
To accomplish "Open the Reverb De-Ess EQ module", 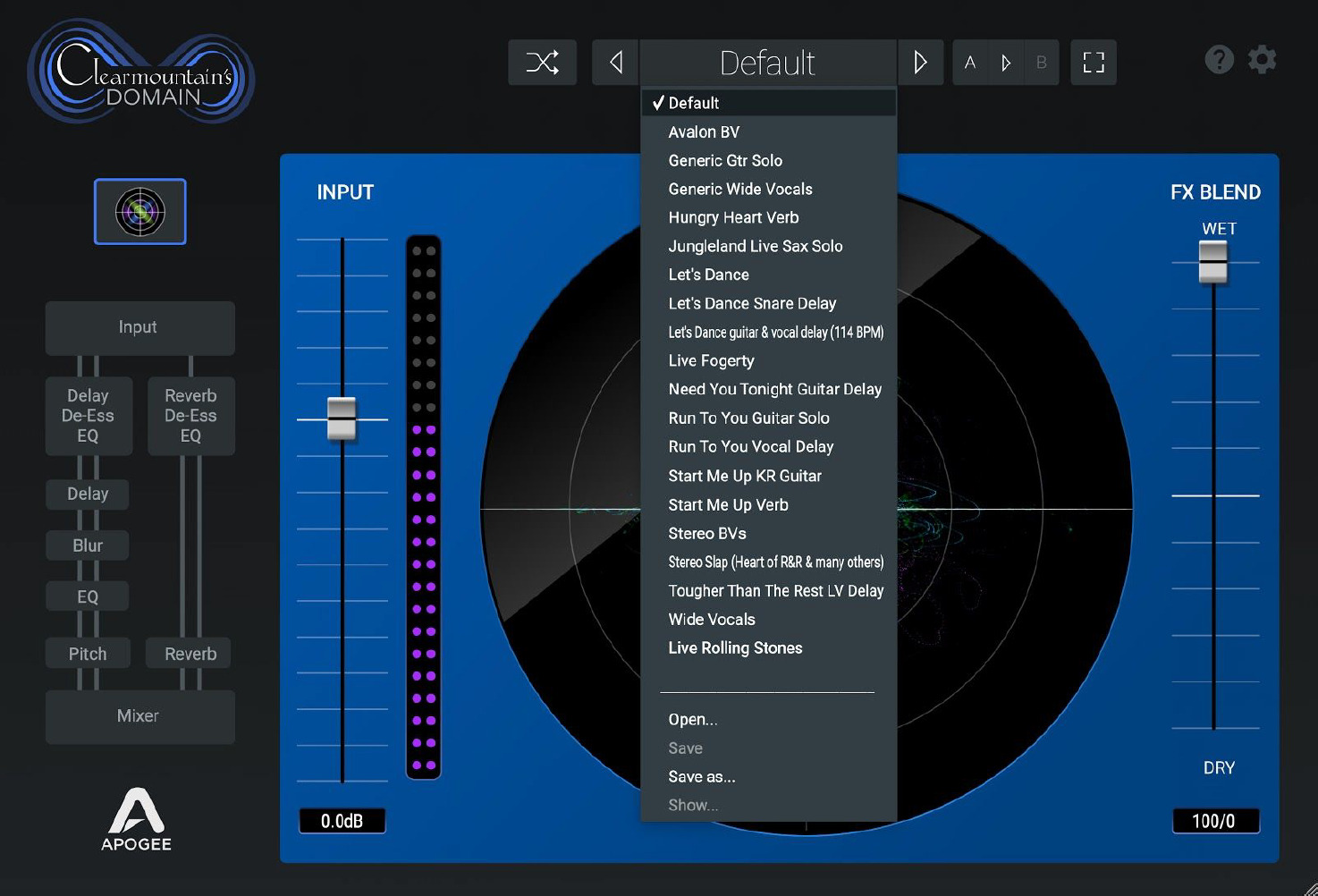I will [190, 416].
